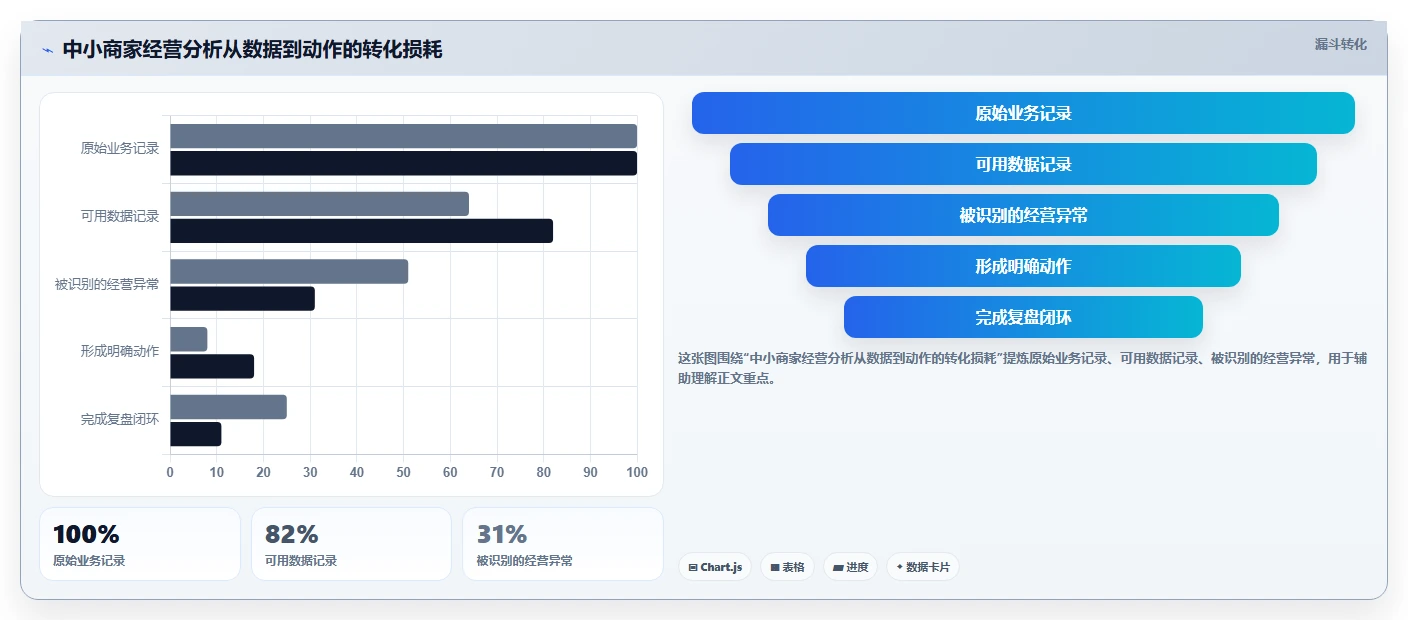Click the x-axis tick label 40
1408x620 pixels.
click(x=357, y=472)
